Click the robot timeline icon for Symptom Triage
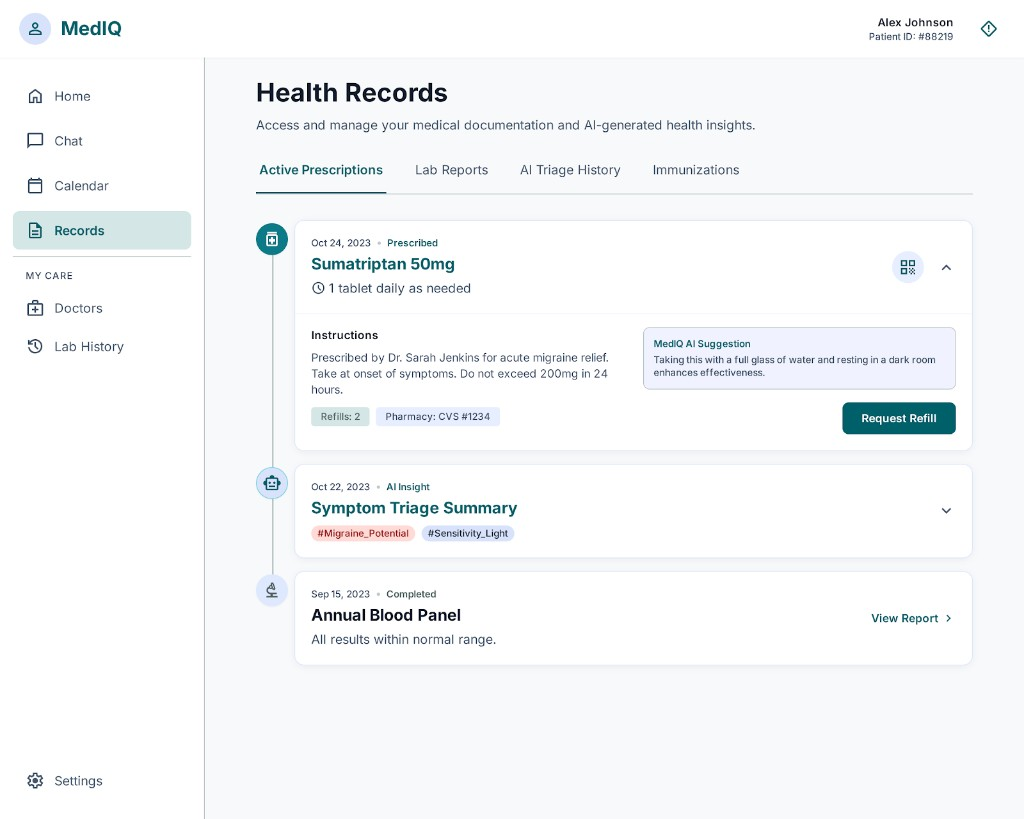The width and height of the screenshot is (1024, 819). click(x=272, y=483)
